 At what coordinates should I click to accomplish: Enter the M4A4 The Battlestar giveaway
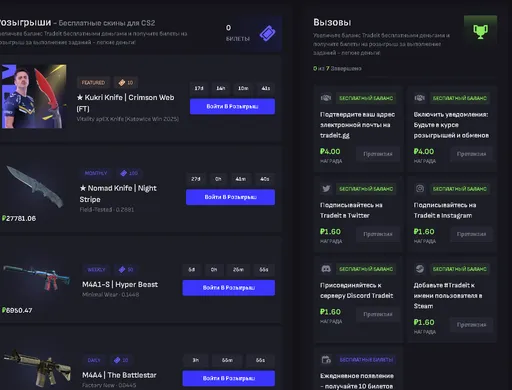click(229, 378)
